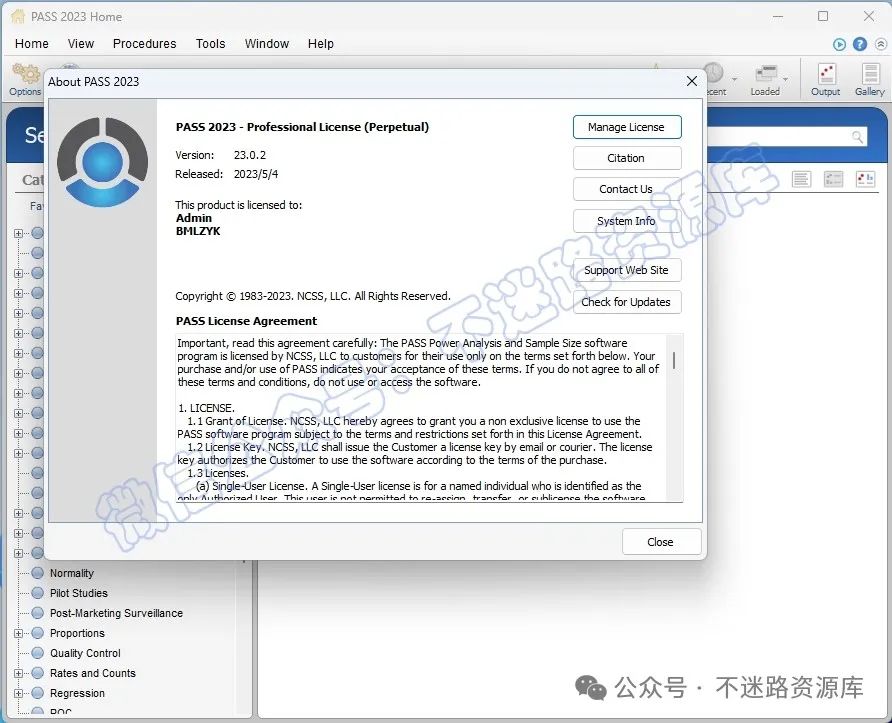The image size is (892, 723).
Task: Open the Recent dropdown arrow
Action: tap(734, 79)
